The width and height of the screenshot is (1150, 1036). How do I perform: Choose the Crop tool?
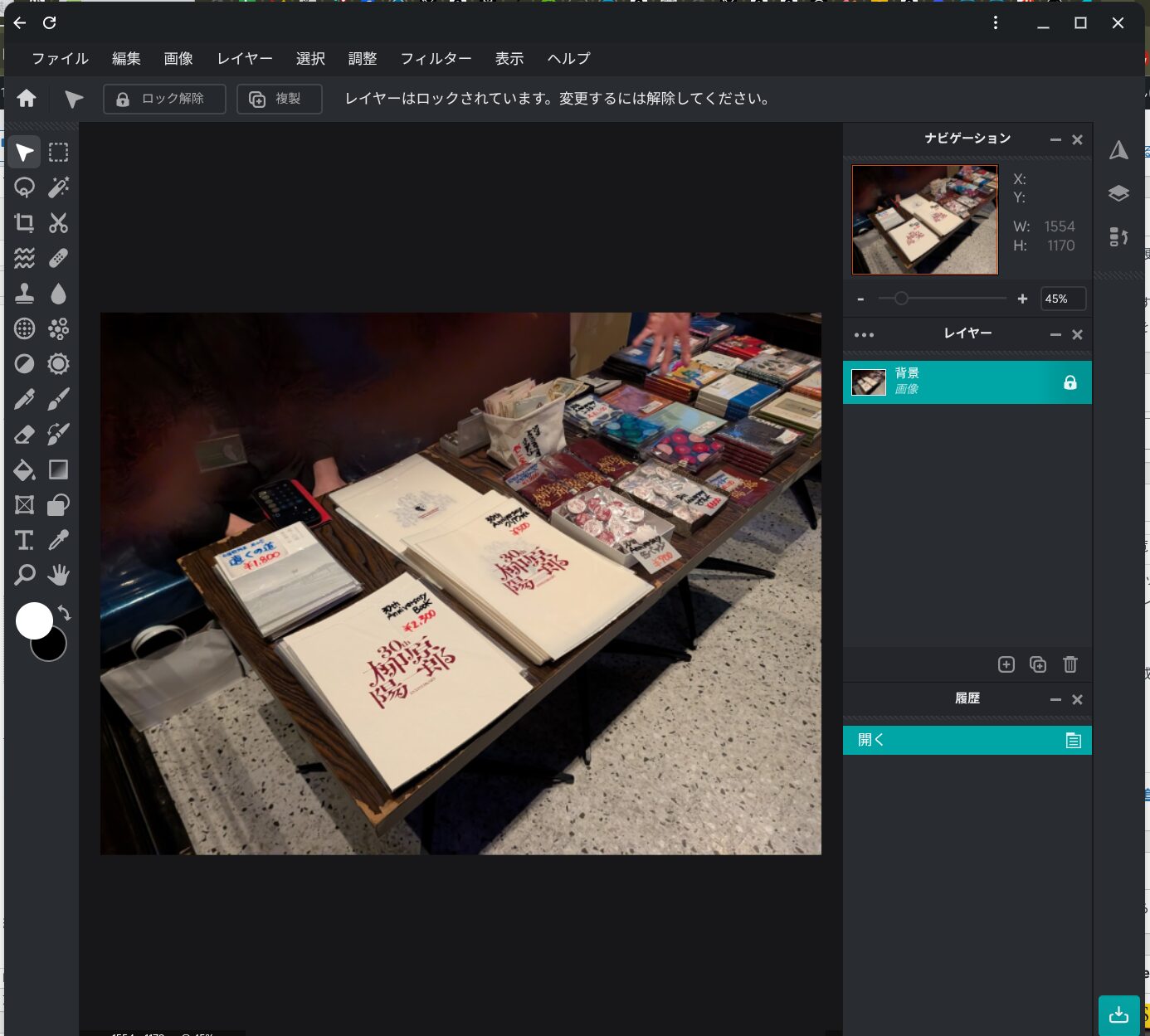(x=24, y=222)
